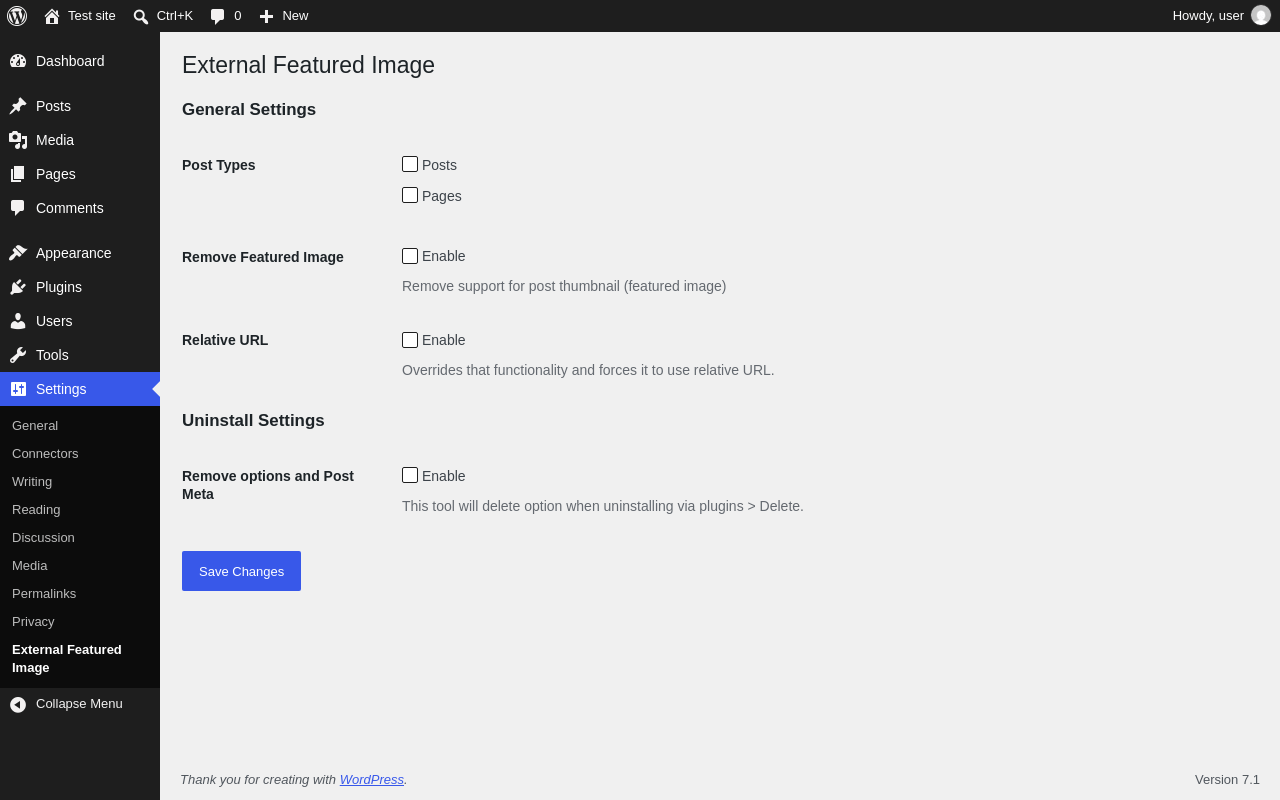The width and height of the screenshot is (1280, 800).
Task: Click the WordPress logo icon
Action: pyautogui.click(x=17, y=16)
